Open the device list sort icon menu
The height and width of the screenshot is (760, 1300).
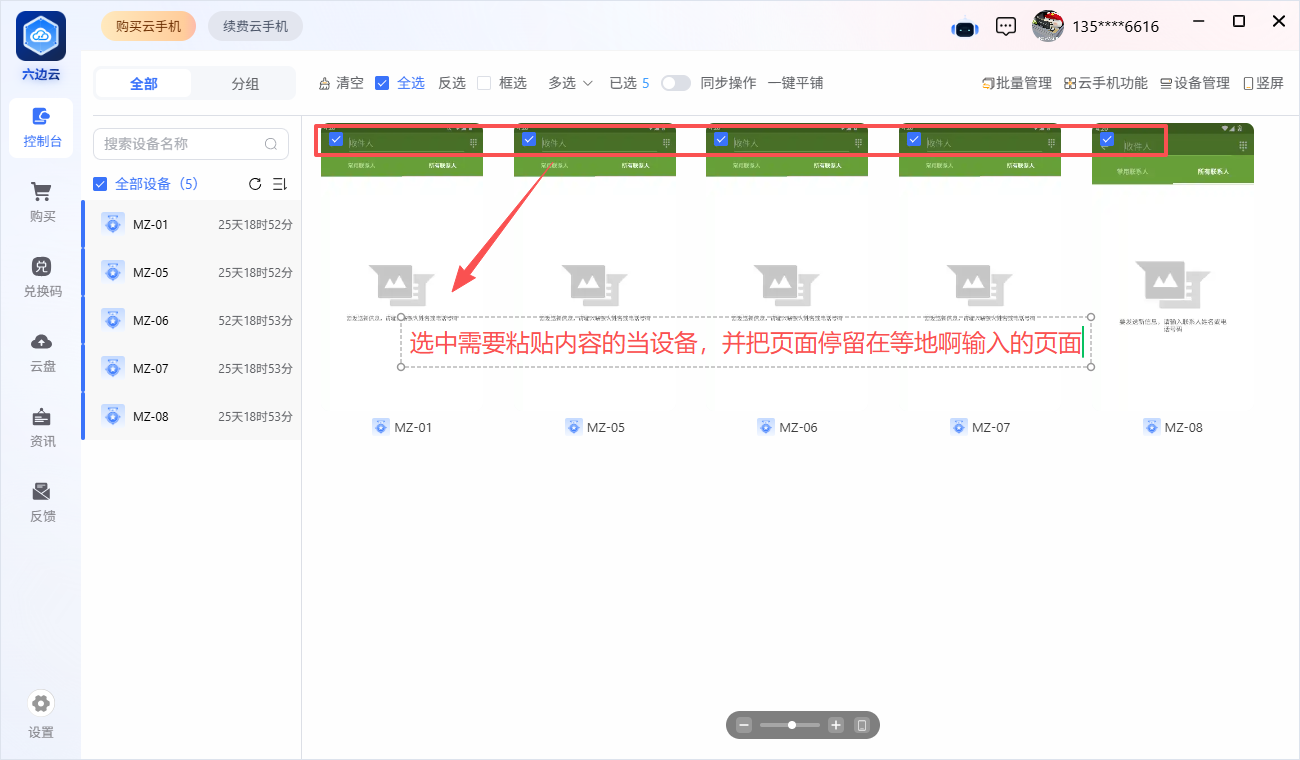(280, 184)
